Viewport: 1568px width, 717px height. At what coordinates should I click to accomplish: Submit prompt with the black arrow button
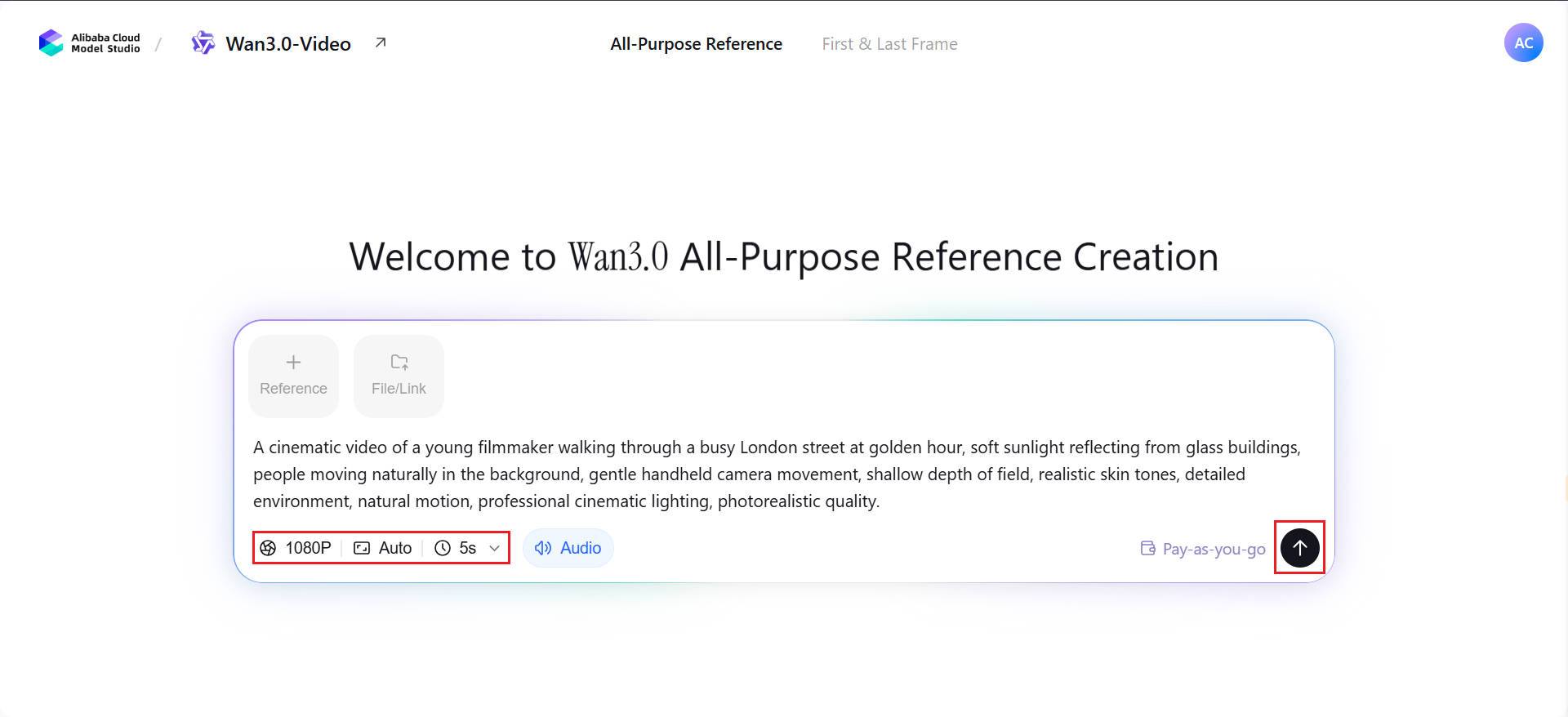[1299, 547]
